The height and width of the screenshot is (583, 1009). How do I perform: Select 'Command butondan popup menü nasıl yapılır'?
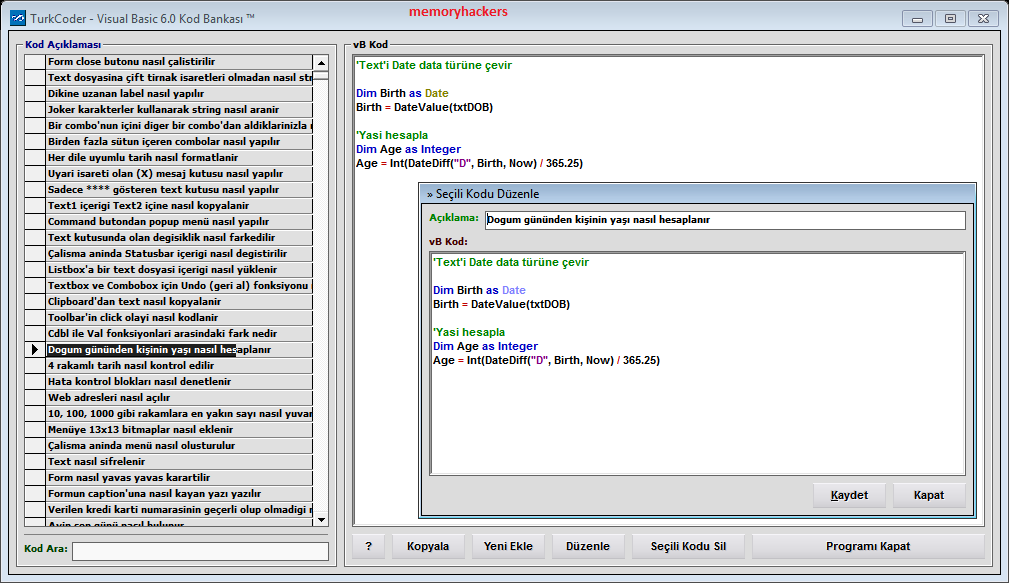(x=179, y=222)
